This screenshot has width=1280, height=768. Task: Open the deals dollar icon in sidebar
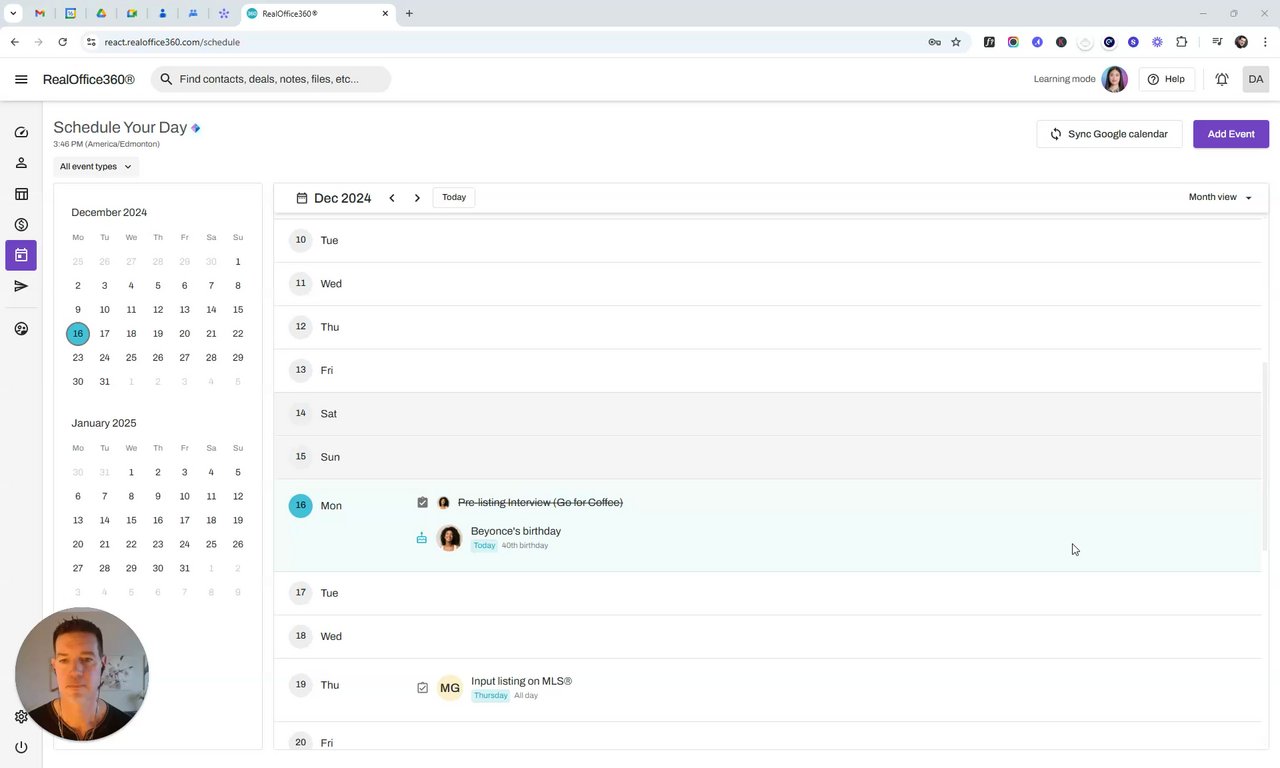[x=21, y=225]
